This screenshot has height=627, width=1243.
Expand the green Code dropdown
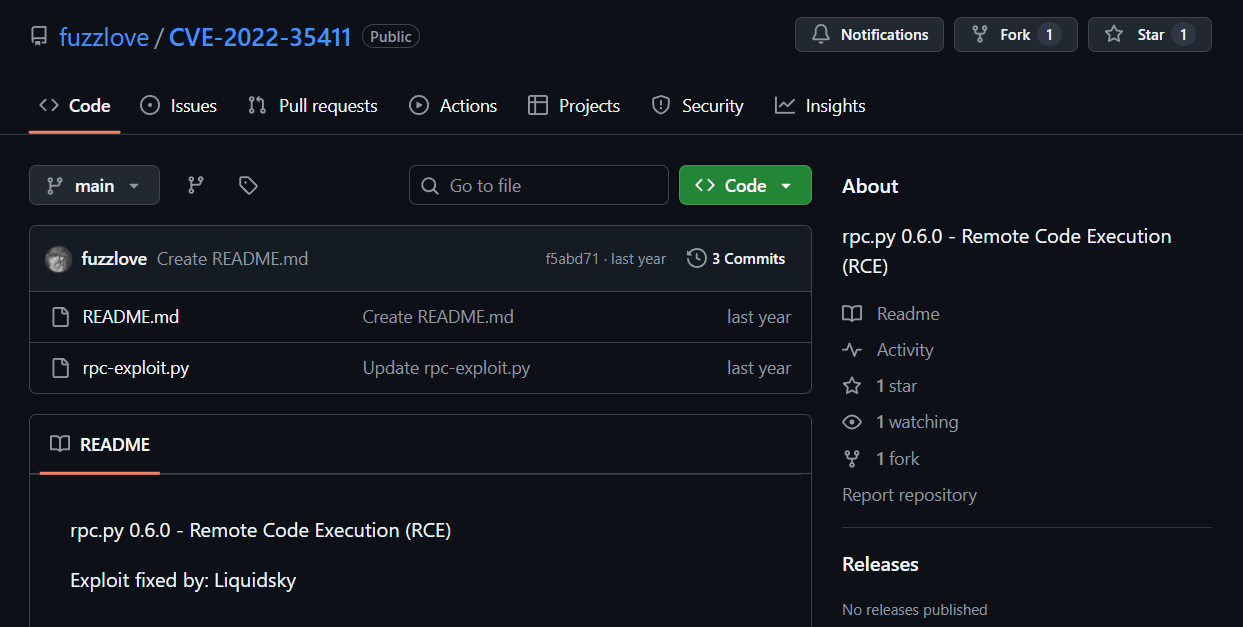[745, 186]
